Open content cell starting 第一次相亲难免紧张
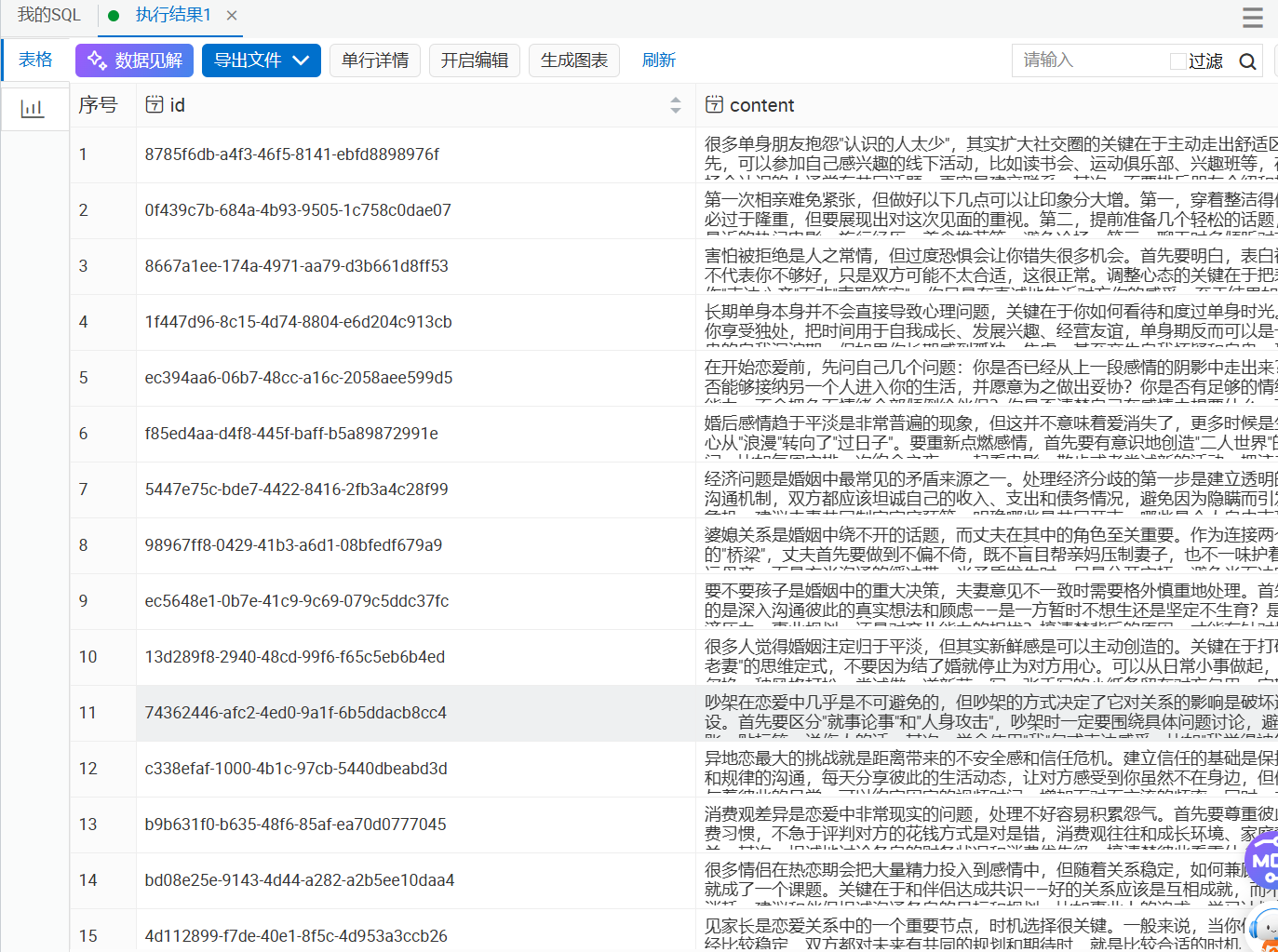The height and width of the screenshot is (952, 1278). [x=987, y=210]
